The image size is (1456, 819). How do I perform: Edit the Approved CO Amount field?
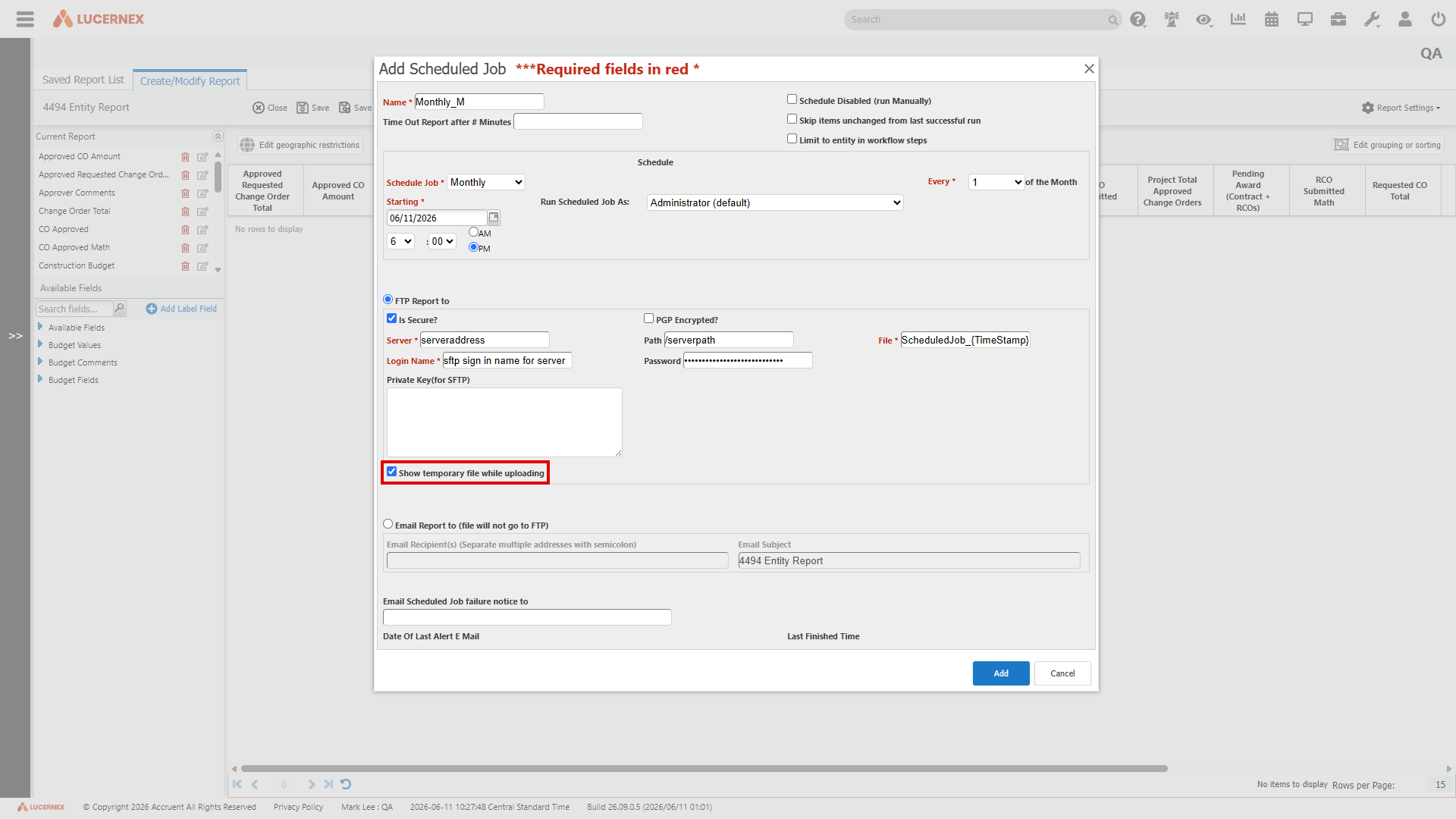tap(202, 157)
